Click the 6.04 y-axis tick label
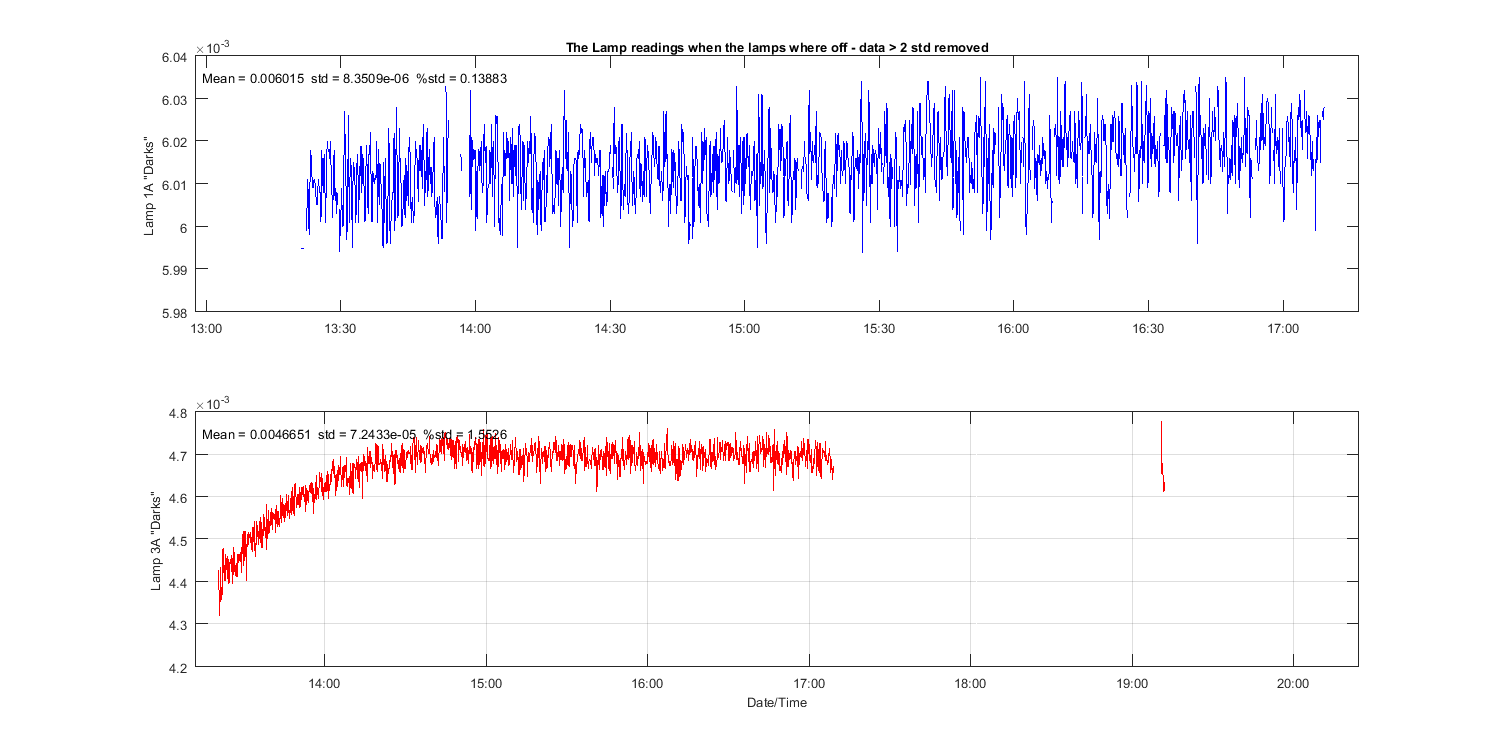 [x=173, y=57]
